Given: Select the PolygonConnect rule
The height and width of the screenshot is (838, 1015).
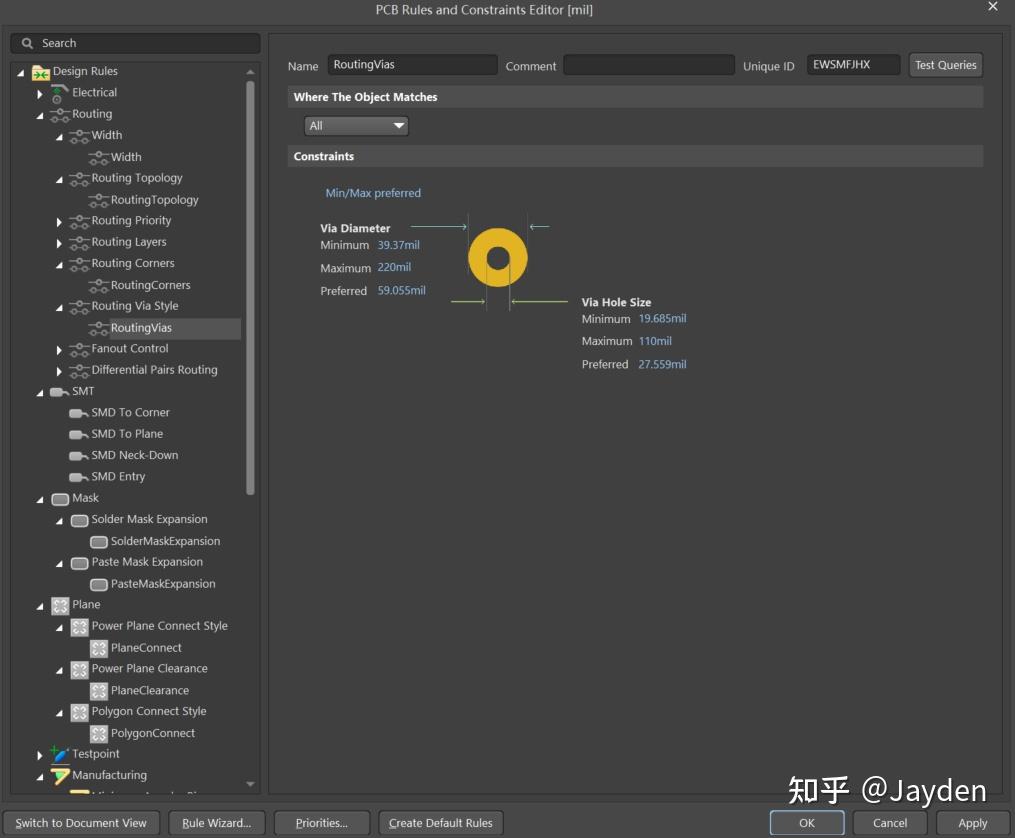Looking at the screenshot, I should 152,734.
